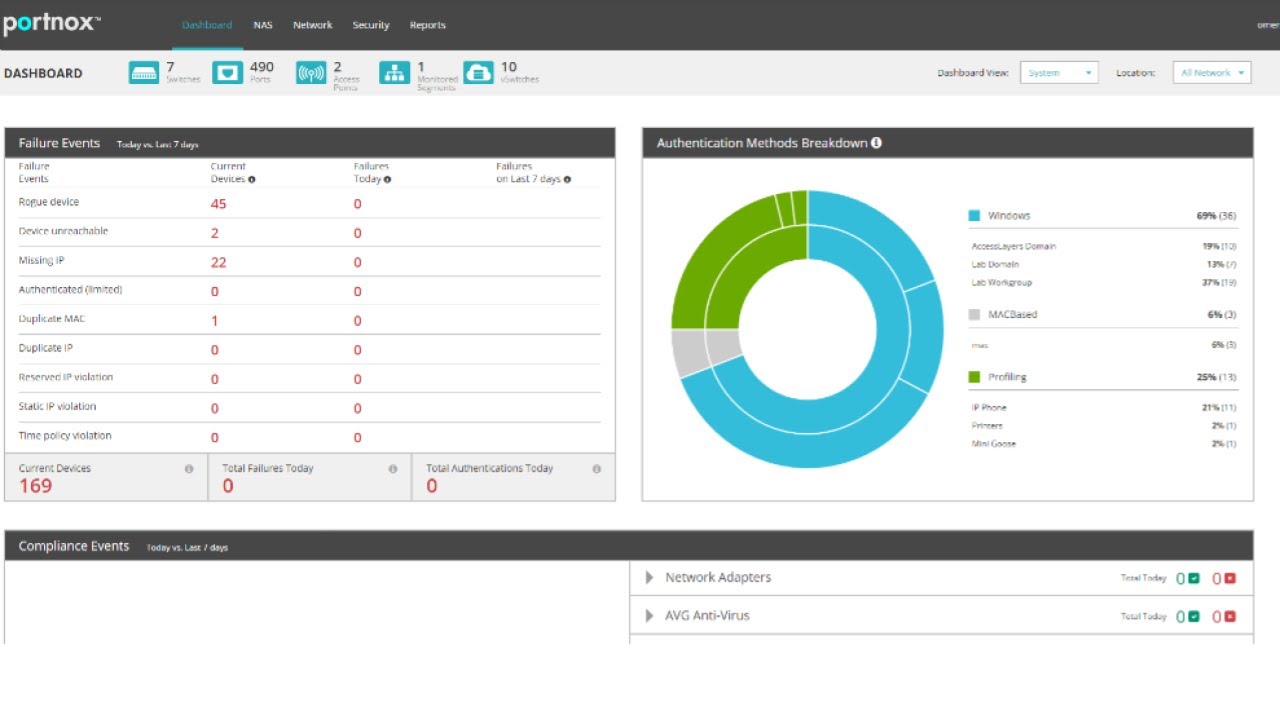Click info icon in Total Failures Today box
The image size is (1280, 720).
(393, 469)
